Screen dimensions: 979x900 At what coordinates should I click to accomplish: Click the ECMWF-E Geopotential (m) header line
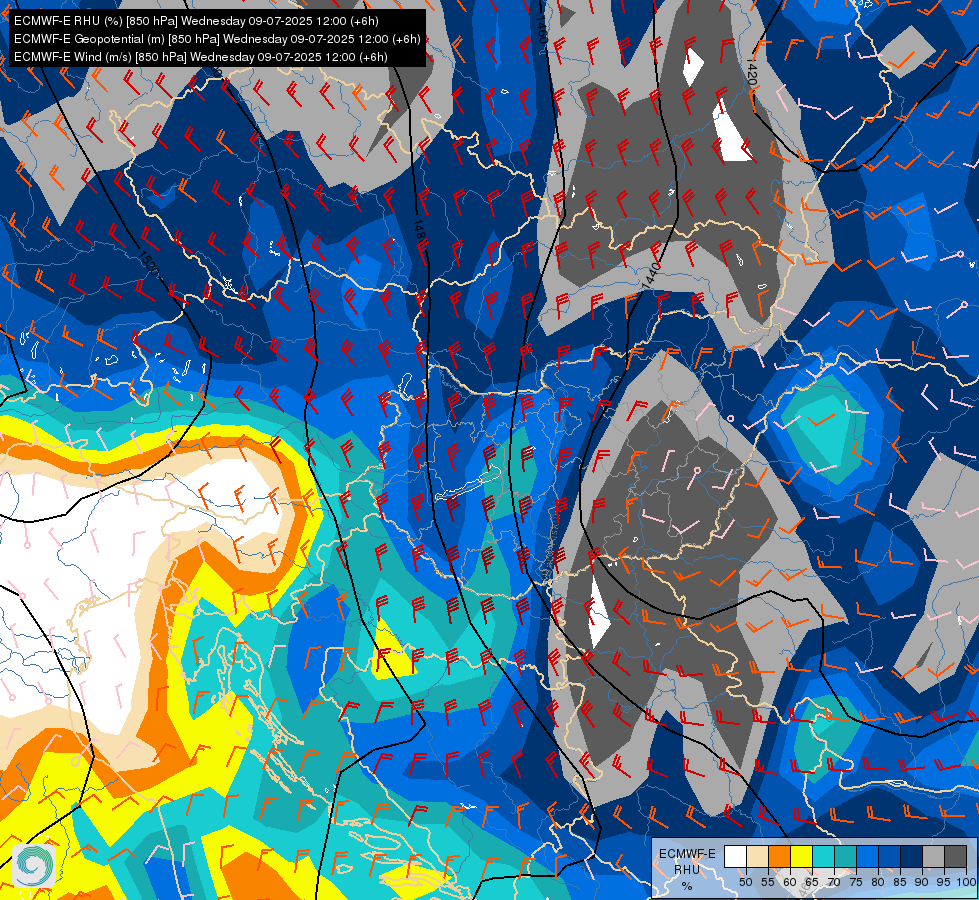217,39
